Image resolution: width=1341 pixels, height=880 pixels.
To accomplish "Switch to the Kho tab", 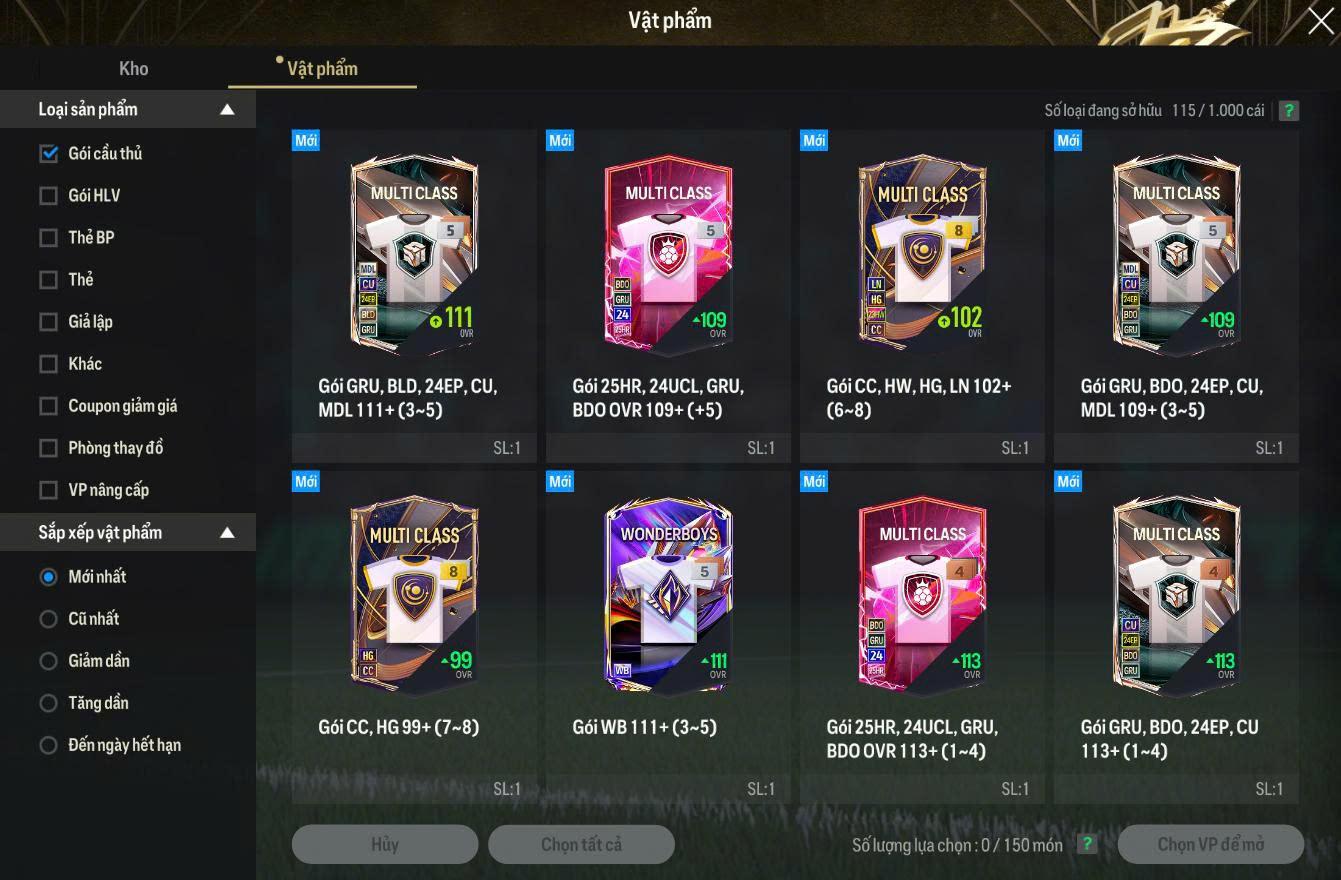I will [133, 68].
